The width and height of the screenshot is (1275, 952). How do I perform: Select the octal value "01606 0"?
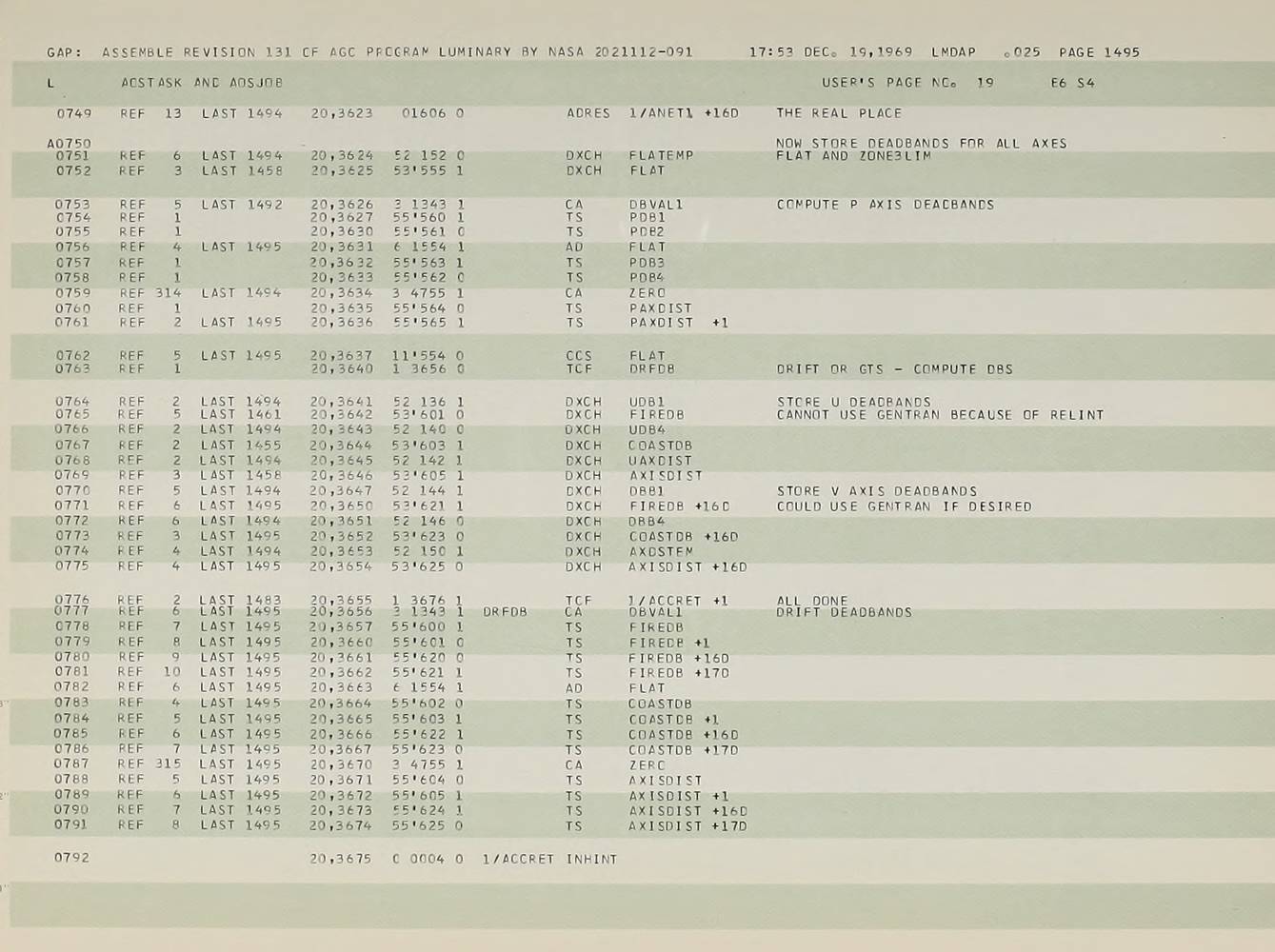432,113
